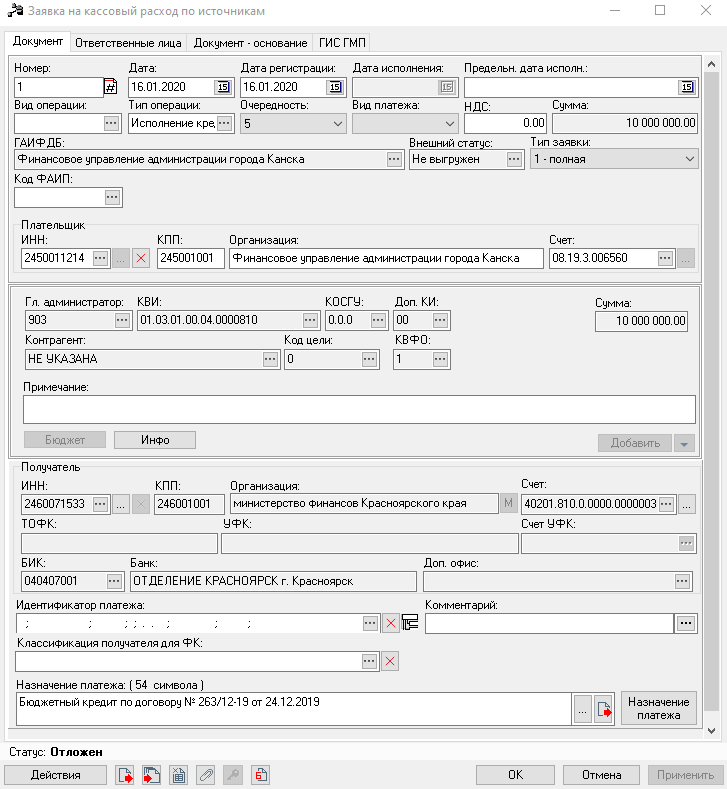This screenshot has height=789, width=727.
Task: Open Классификация получателя для ФК ellipsis
Action: point(369,661)
